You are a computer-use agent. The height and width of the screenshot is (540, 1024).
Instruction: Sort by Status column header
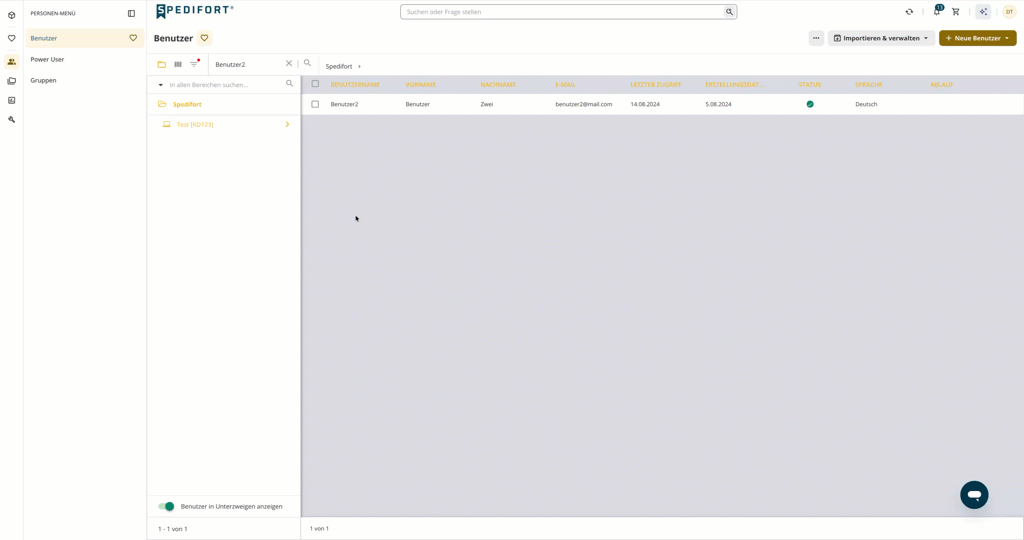809,85
